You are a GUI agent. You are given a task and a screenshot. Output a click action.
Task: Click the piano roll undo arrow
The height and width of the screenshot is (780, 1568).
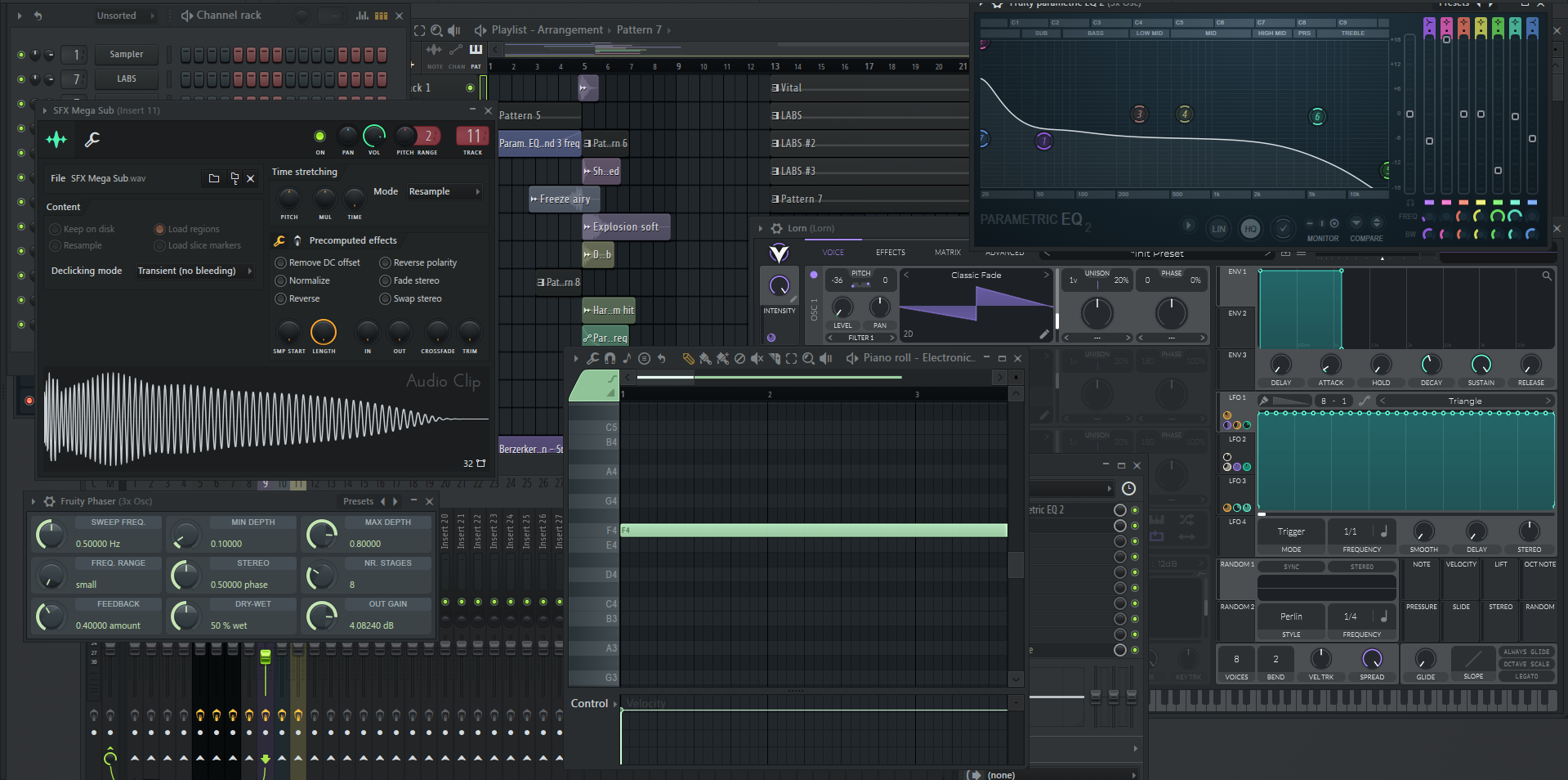click(x=662, y=358)
